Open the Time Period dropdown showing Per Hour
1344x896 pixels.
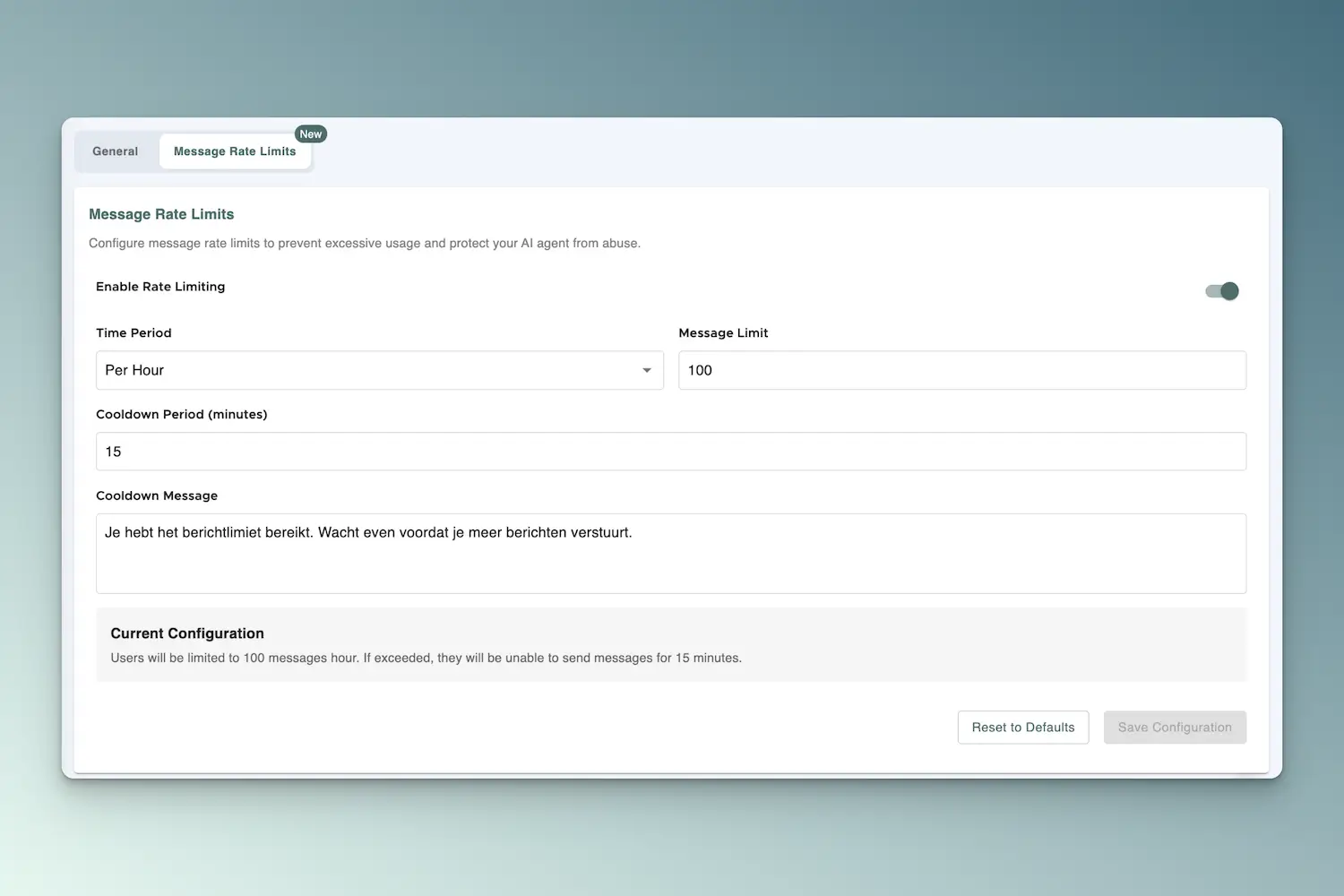coord(380,370)
